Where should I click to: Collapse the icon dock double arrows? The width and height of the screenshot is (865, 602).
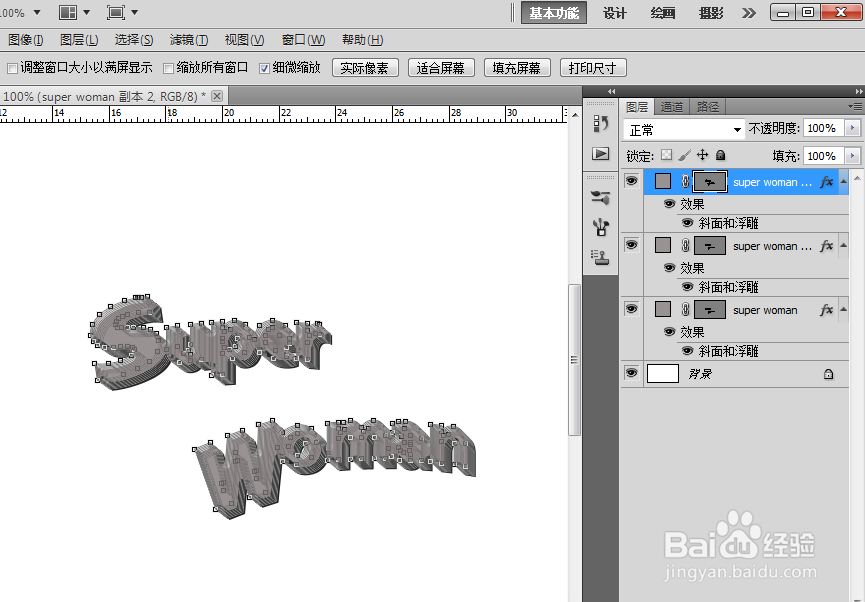click(611, 91)
